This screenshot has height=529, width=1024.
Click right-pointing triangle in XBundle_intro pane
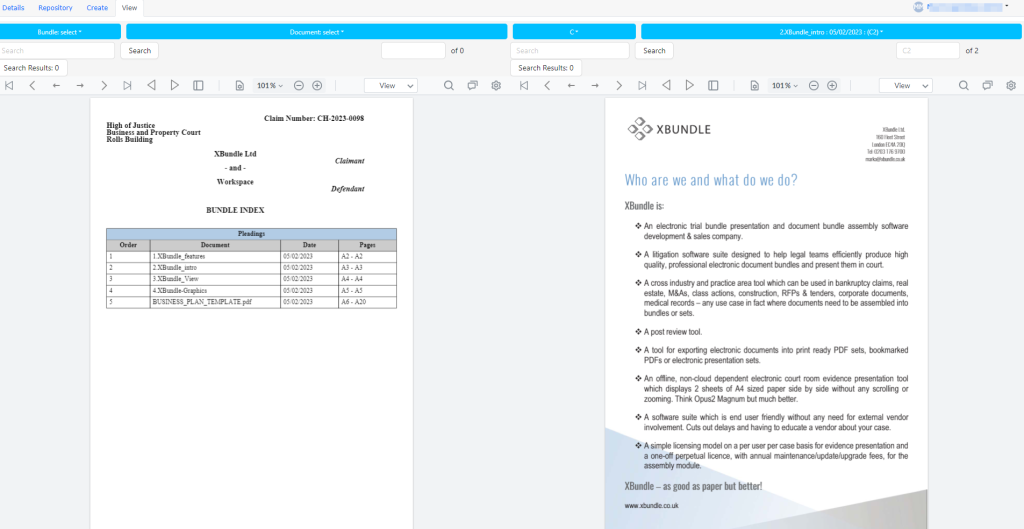[690, 86]
